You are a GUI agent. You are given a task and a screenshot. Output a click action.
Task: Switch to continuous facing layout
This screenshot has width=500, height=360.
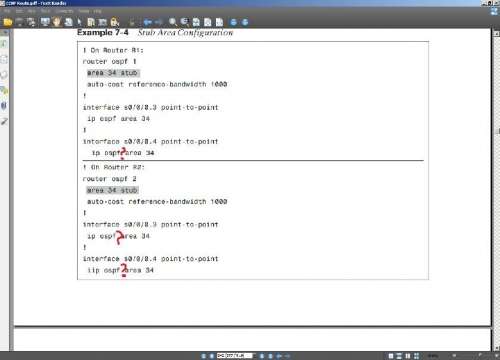pyautogui.click(x=416, y=356)
